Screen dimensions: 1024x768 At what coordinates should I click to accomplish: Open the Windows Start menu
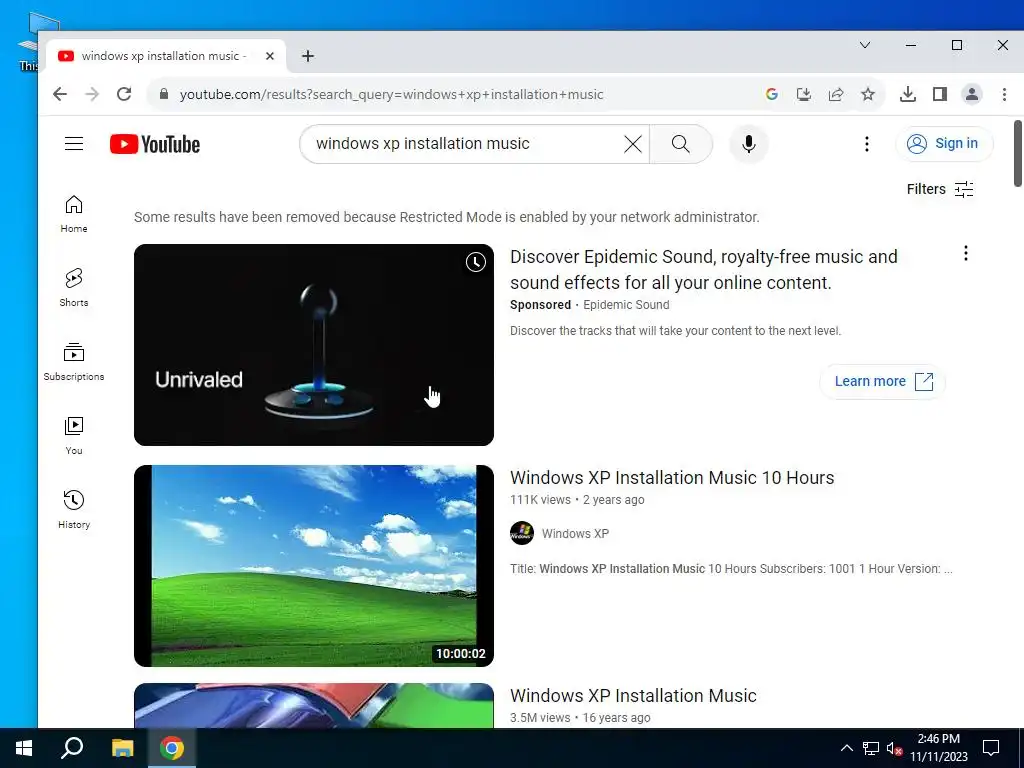coord(24,748)
